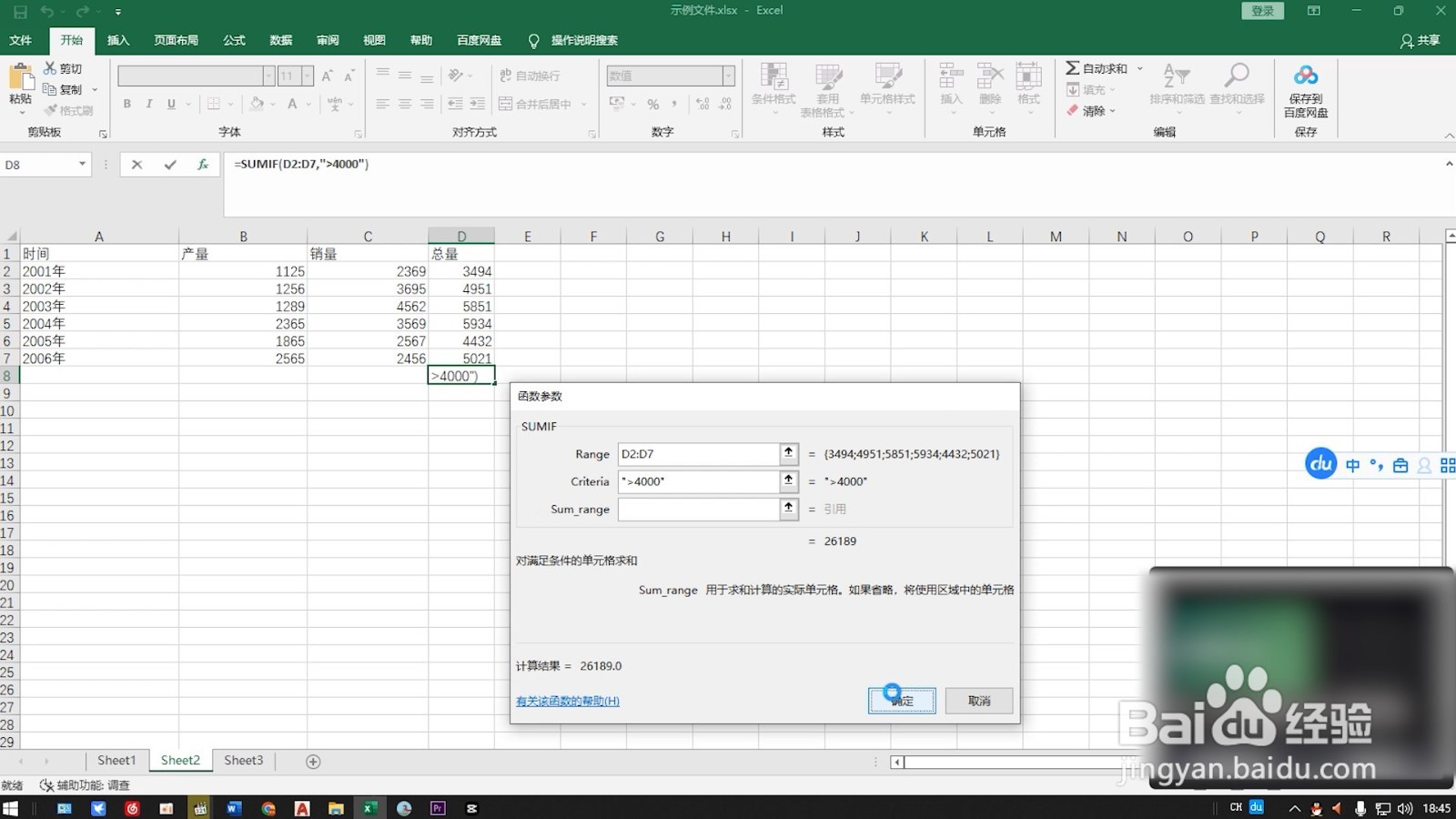Image resolution: width=1456 pixels, height=819 pixels.
Task: Click the Windows Start button
Action: tap(10, 808)
